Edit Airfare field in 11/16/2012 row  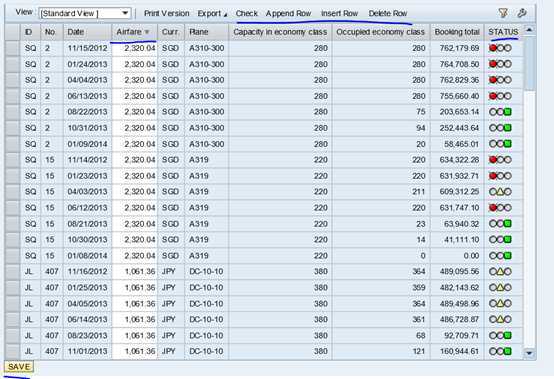(135, 272)
